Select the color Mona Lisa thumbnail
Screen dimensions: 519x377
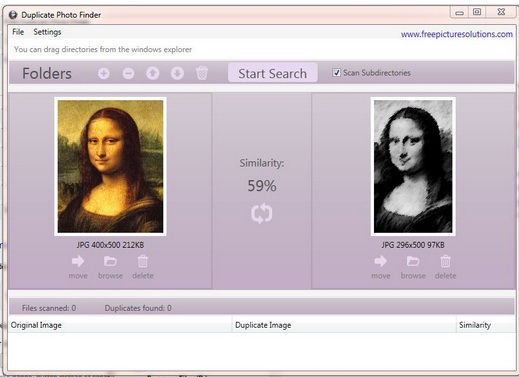(x=110, y=166)
